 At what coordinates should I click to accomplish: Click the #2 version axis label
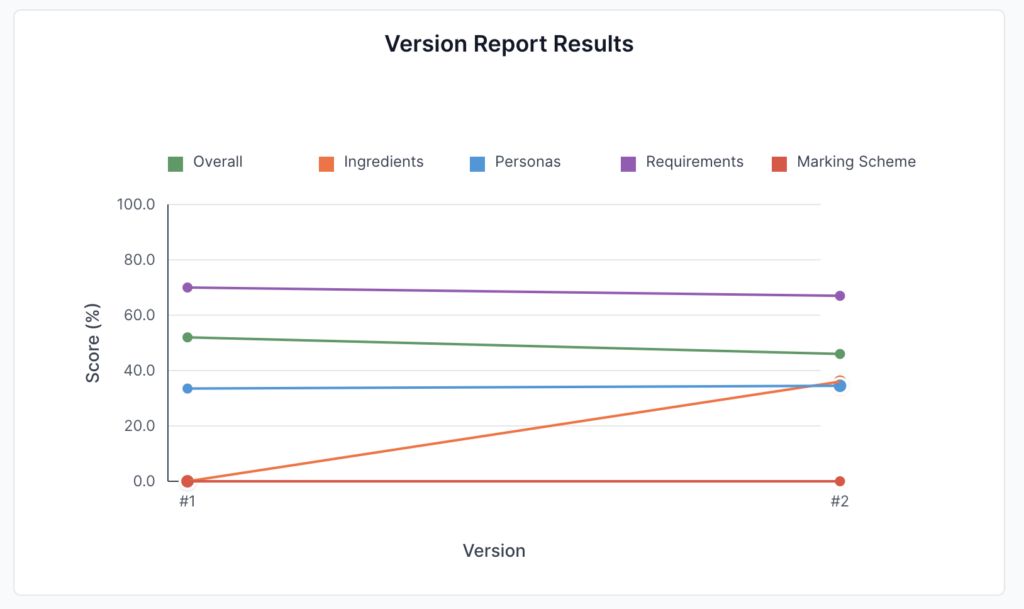tap(840, 502)
